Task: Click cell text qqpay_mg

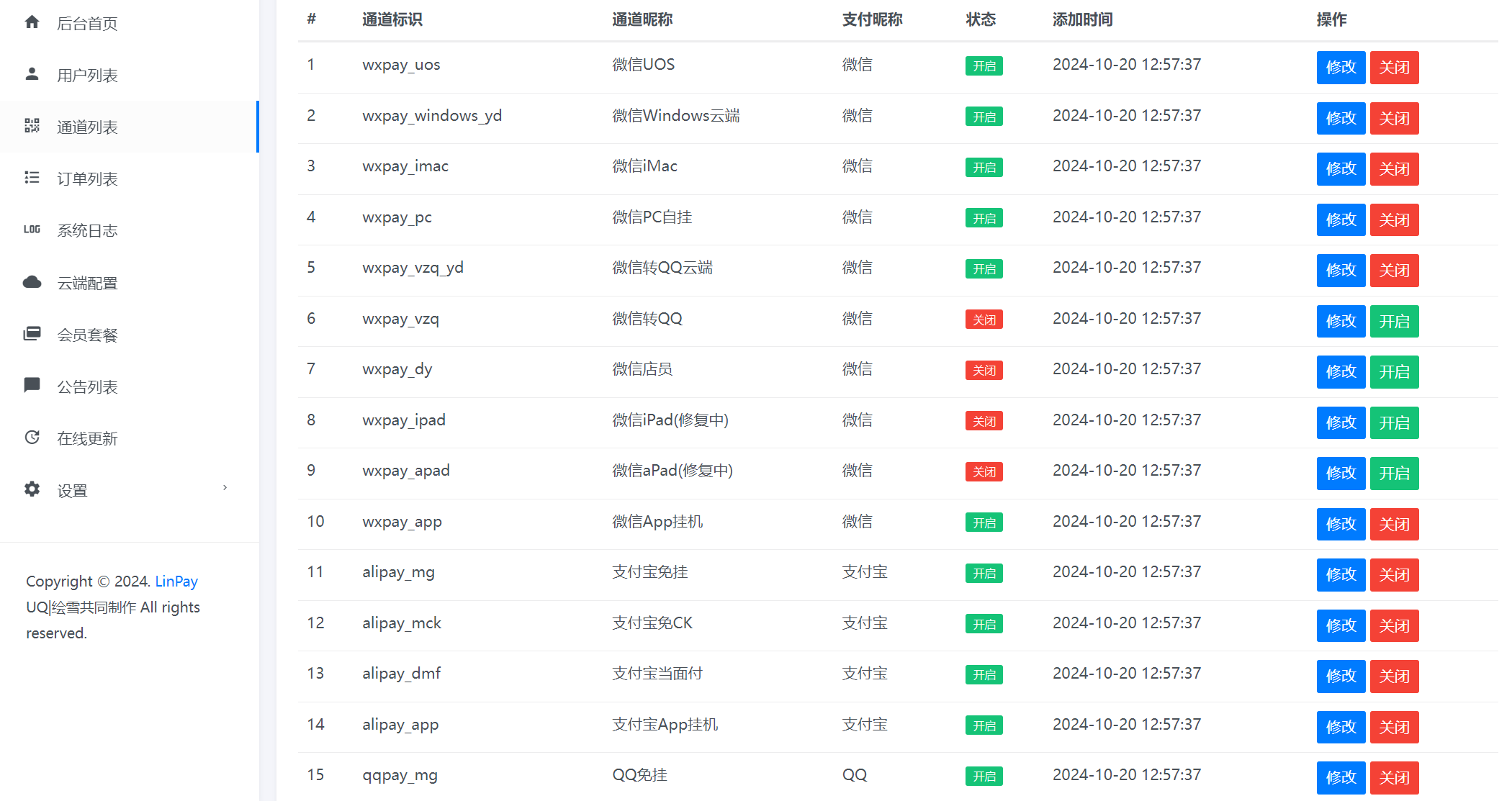Action: [400, 775]
